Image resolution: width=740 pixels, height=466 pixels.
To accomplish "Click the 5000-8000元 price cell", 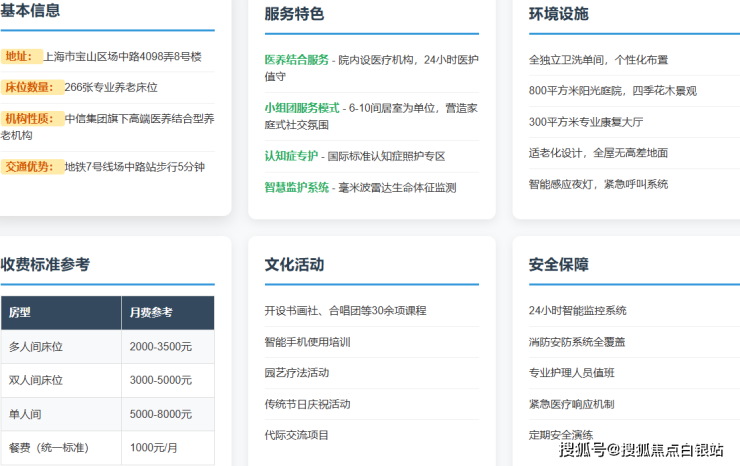I will coord(160,414).
